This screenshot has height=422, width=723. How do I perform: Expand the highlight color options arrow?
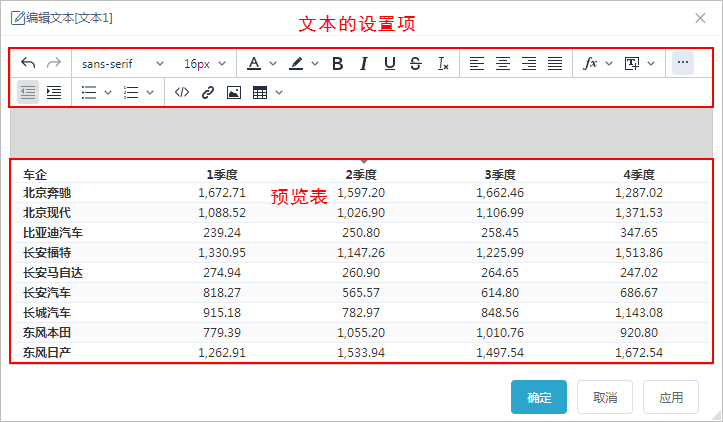(x=315, y=64)
